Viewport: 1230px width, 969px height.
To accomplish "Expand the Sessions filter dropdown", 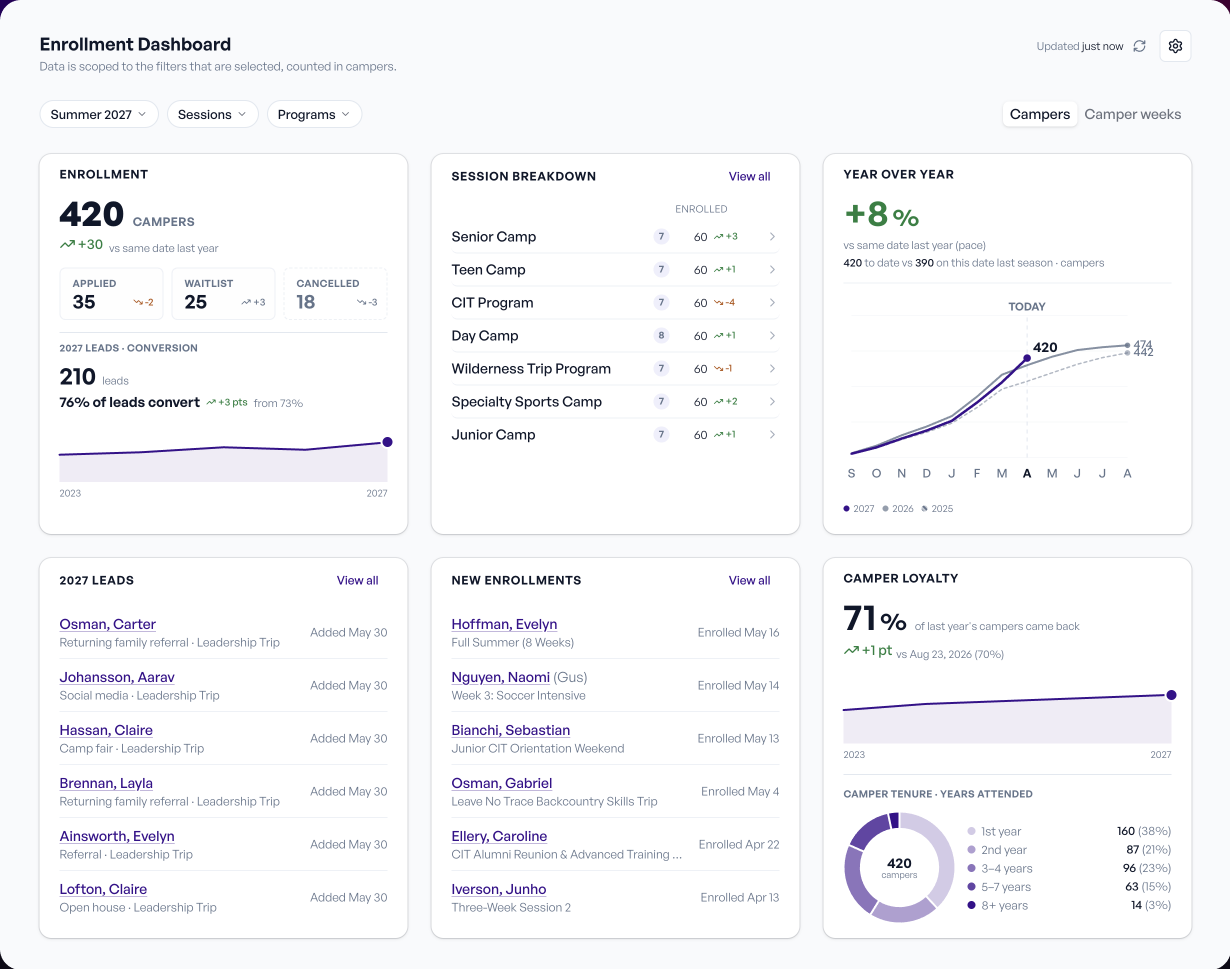I will 212,114.
